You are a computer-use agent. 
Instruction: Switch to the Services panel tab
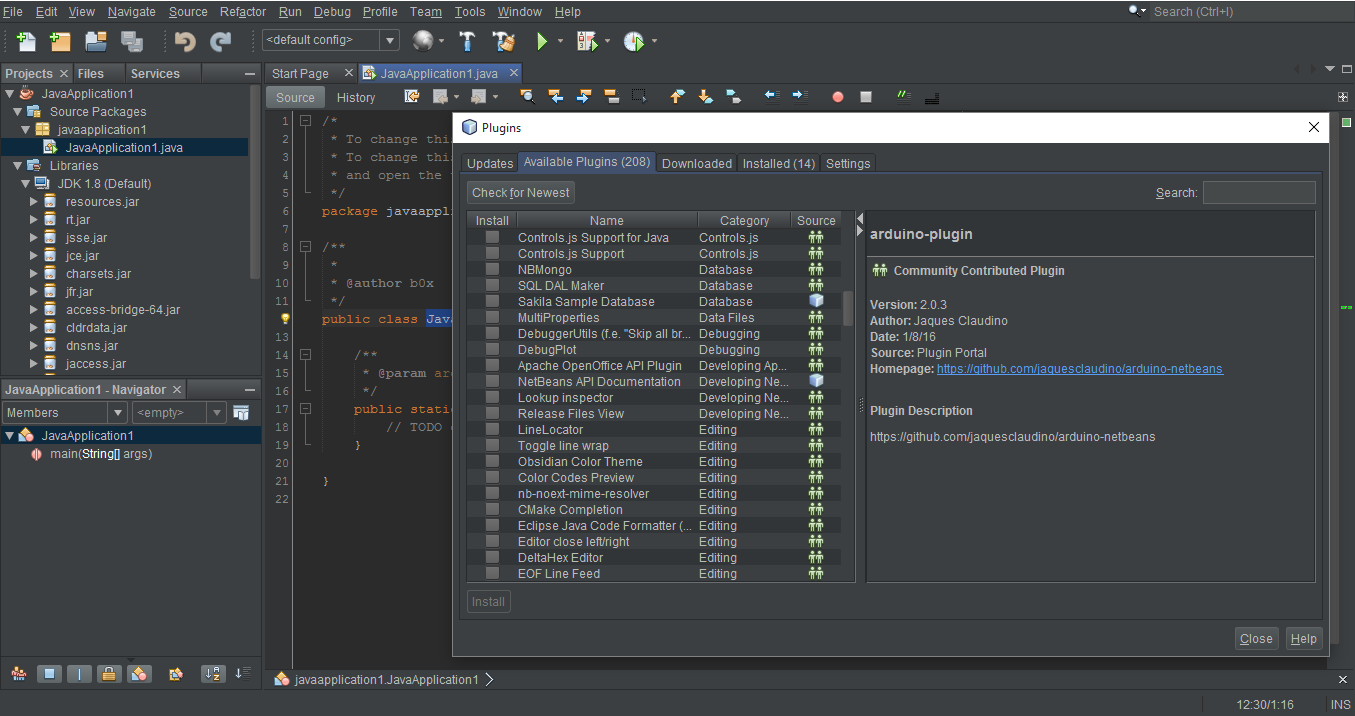(x=155, y=73)
